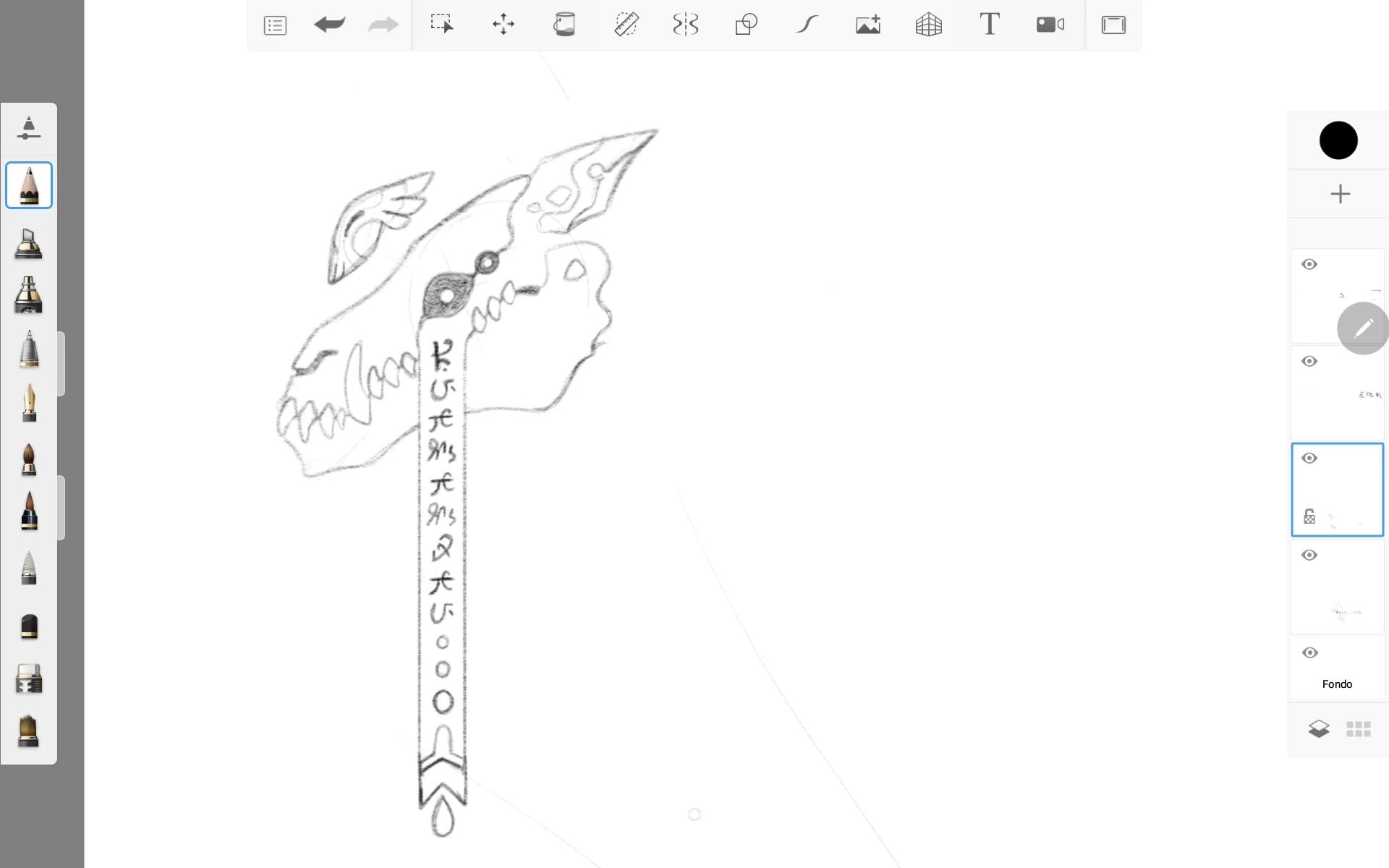Open brush properties slider icon
Image resolution: width=1389 pixels, height=868 pixels.
click(28, 128)
